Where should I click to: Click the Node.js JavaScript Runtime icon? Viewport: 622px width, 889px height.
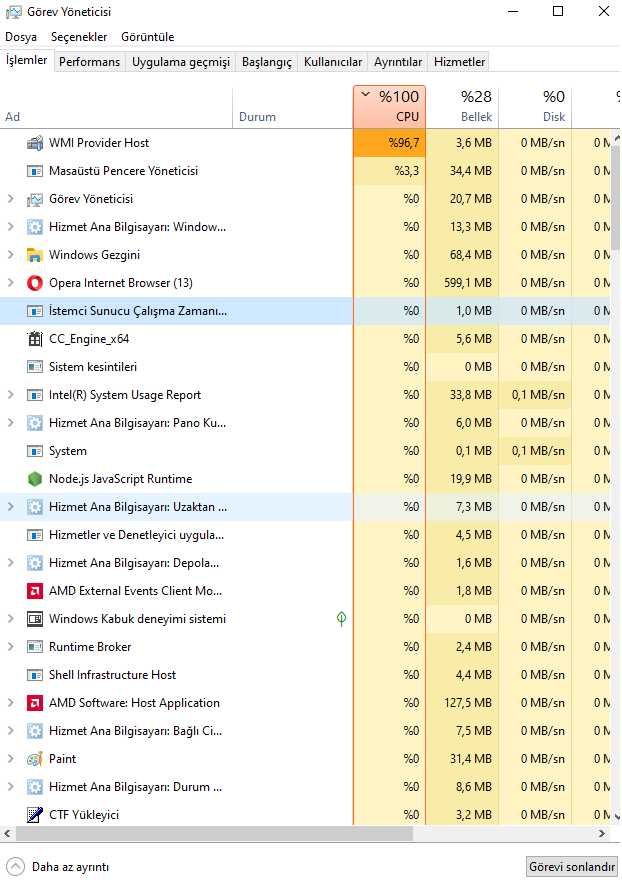tap(35, 479)
